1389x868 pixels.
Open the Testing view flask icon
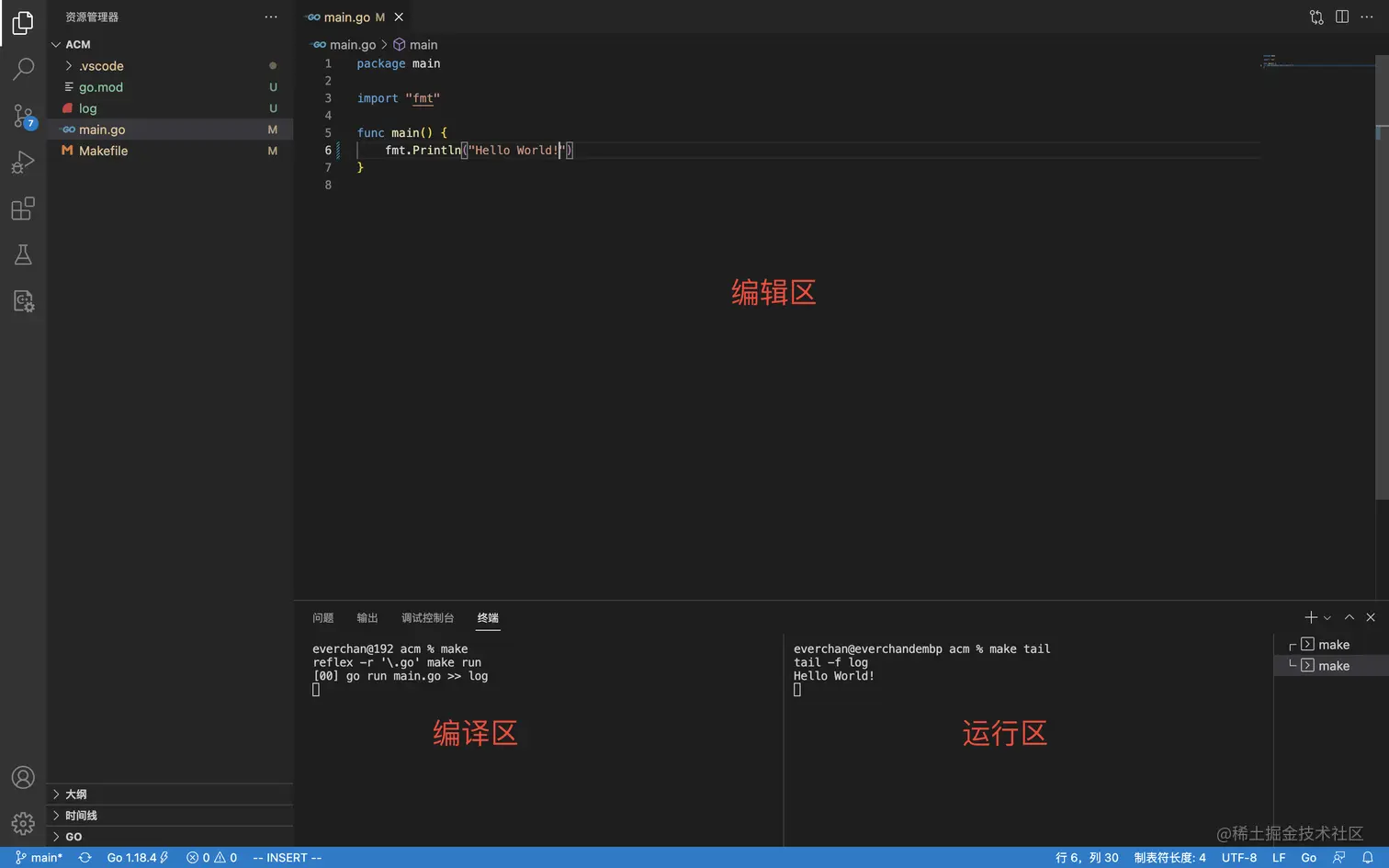pyautogui.click(x=23, y=254)
